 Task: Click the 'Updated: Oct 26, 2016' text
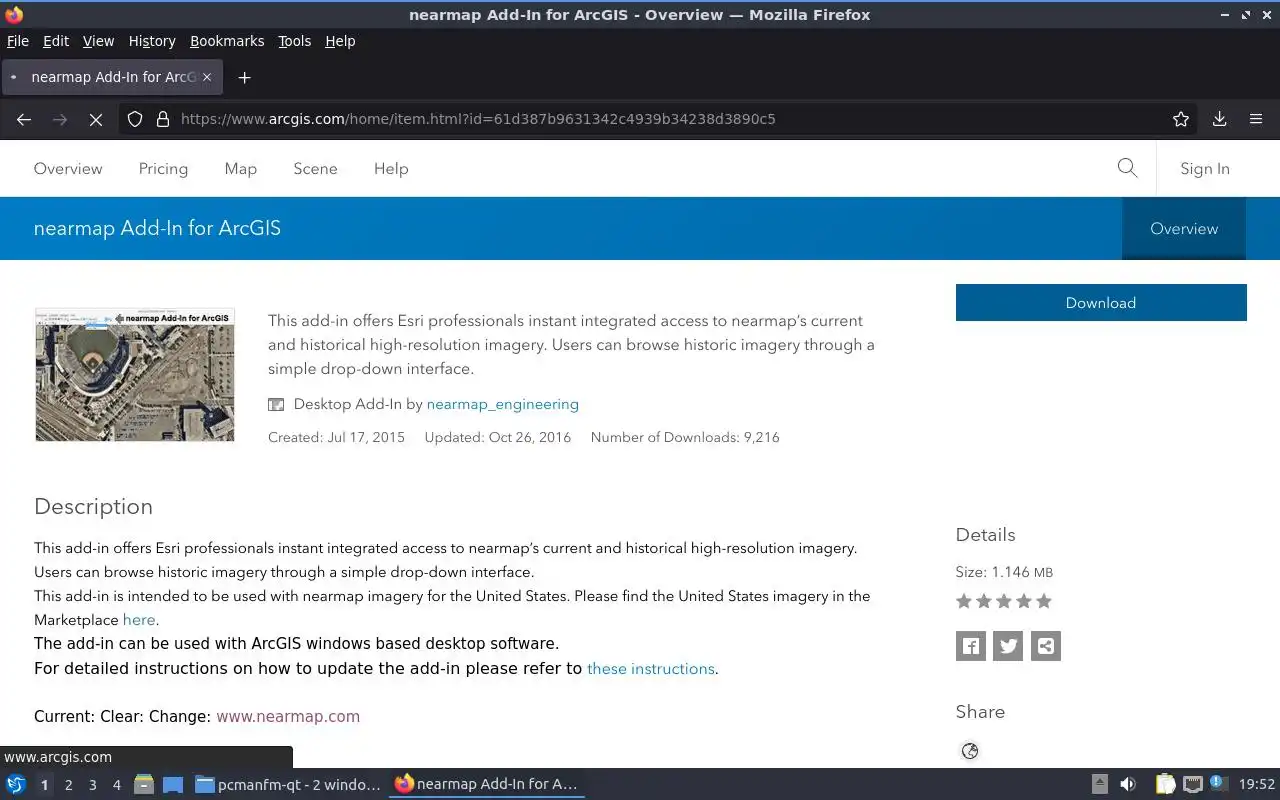coord(498,437)
